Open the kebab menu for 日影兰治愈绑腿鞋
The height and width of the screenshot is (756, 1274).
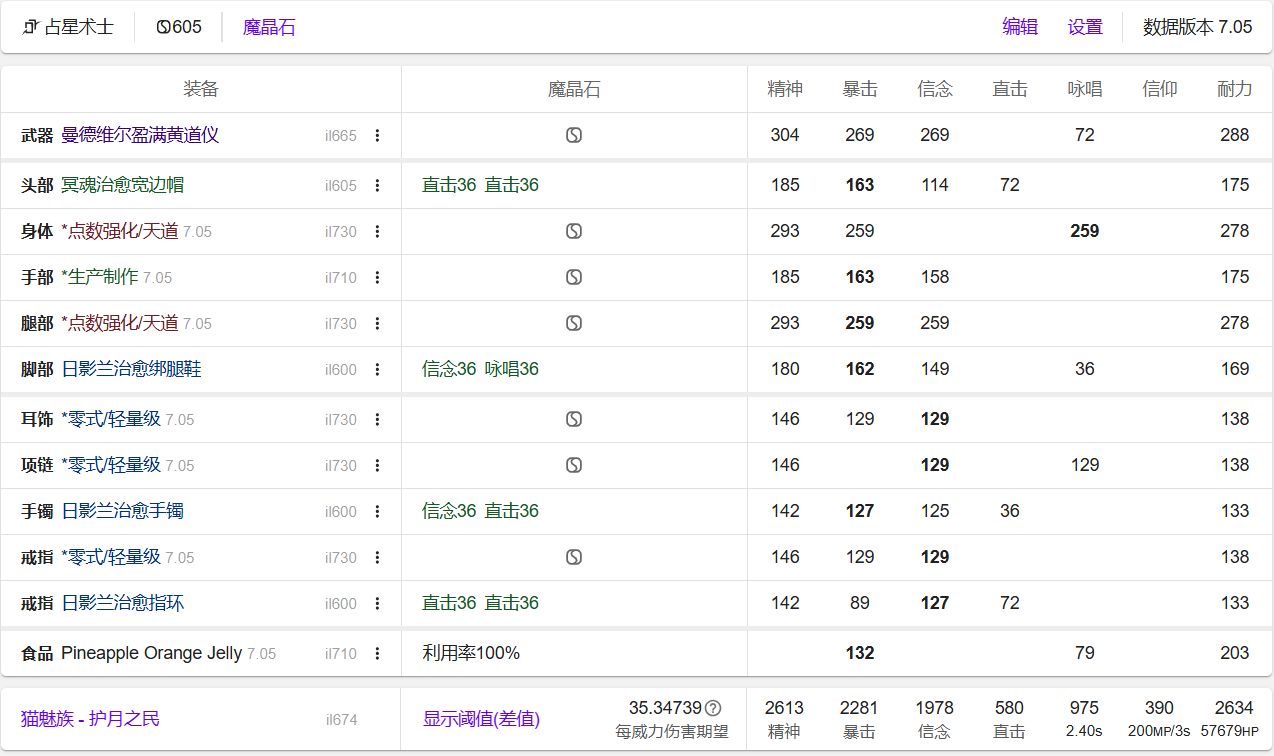tap(377, 369)
